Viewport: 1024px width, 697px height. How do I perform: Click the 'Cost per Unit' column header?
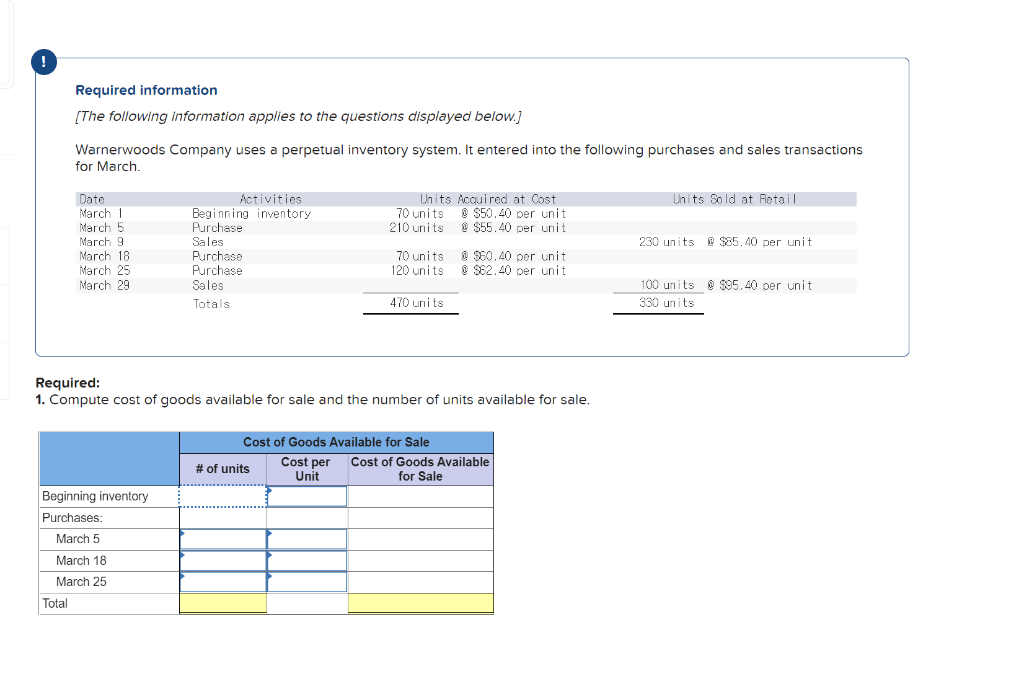pos(306,469)
